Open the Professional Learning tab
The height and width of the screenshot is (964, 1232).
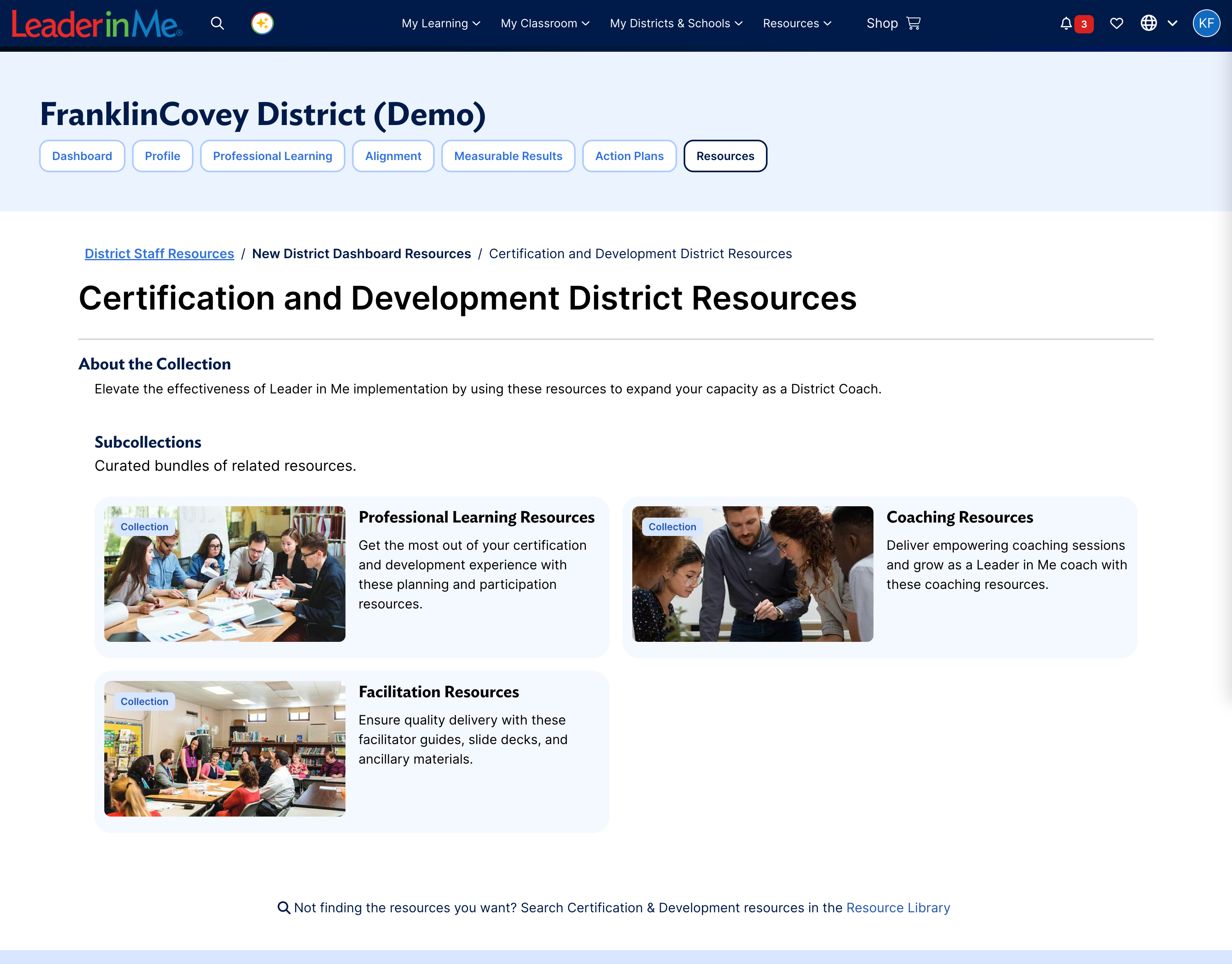[273, 156]
